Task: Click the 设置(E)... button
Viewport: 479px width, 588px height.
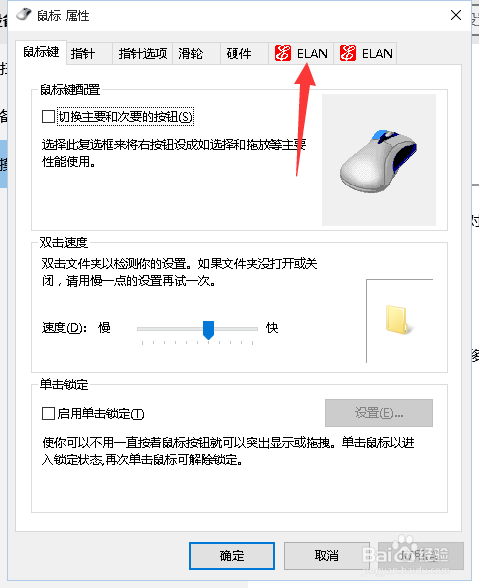Action: tap(379, 413)
